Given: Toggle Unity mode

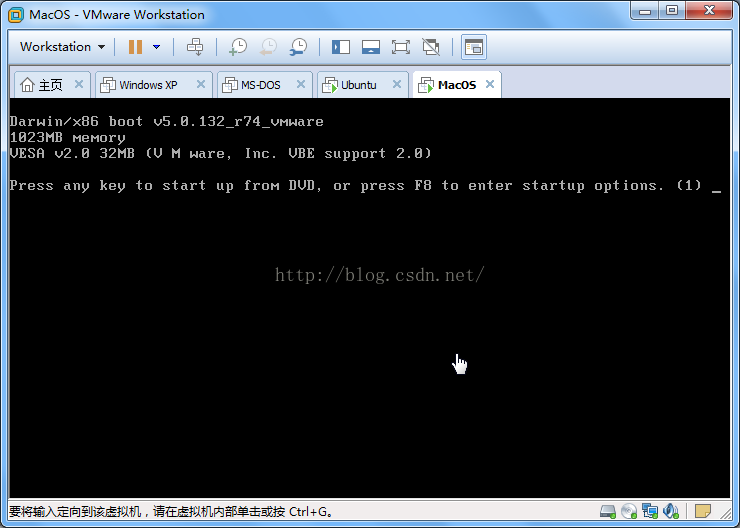Looking at the screenshot, I should point(431,47).
